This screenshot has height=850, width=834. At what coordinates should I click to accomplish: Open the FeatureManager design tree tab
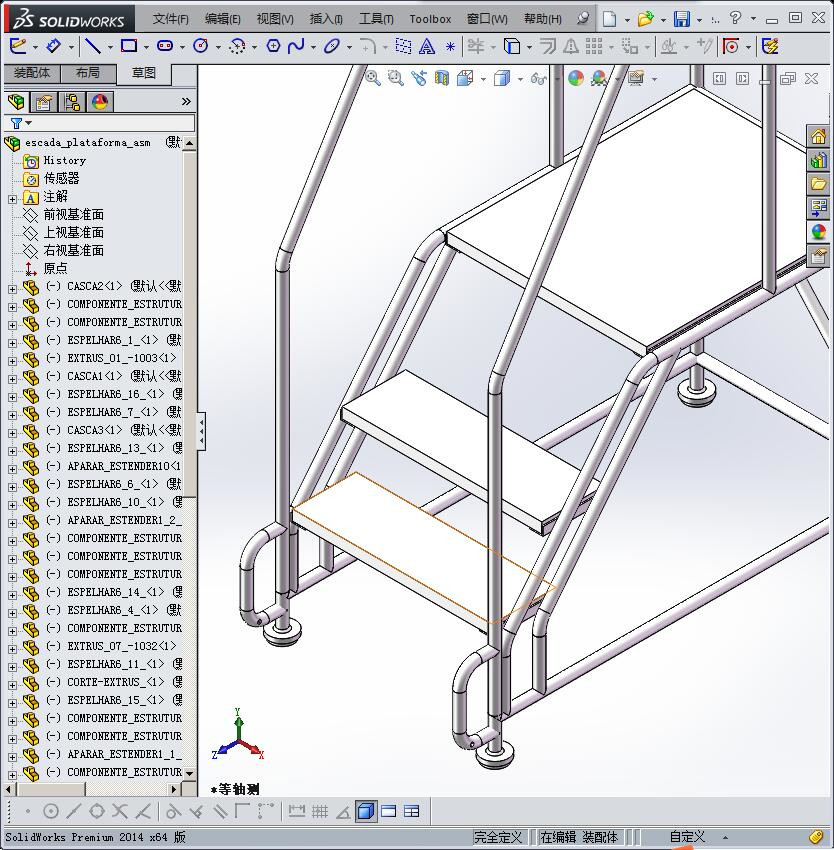click(16, 101)
